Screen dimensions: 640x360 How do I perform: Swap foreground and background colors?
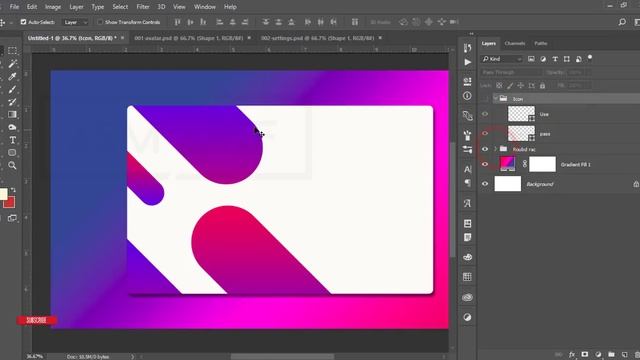13,190
